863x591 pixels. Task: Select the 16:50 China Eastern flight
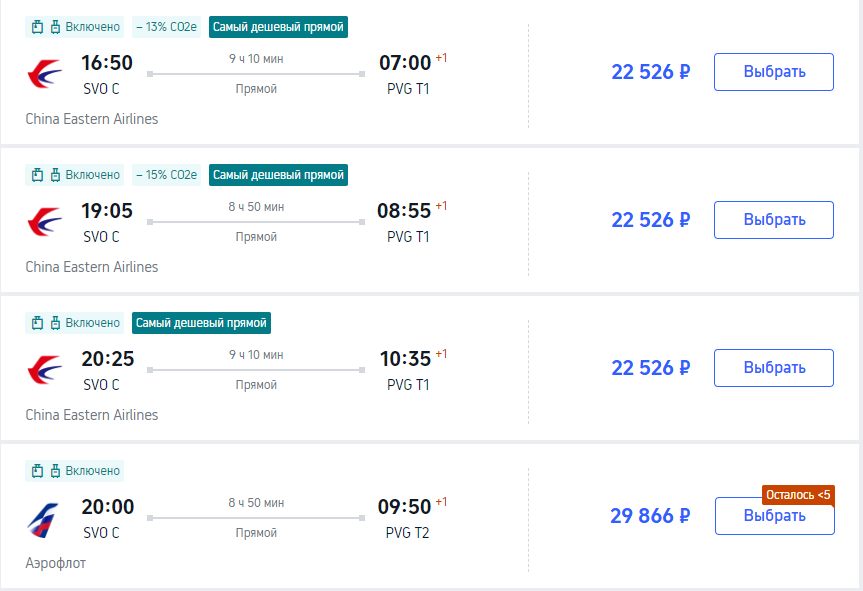[x=774, y=72]
